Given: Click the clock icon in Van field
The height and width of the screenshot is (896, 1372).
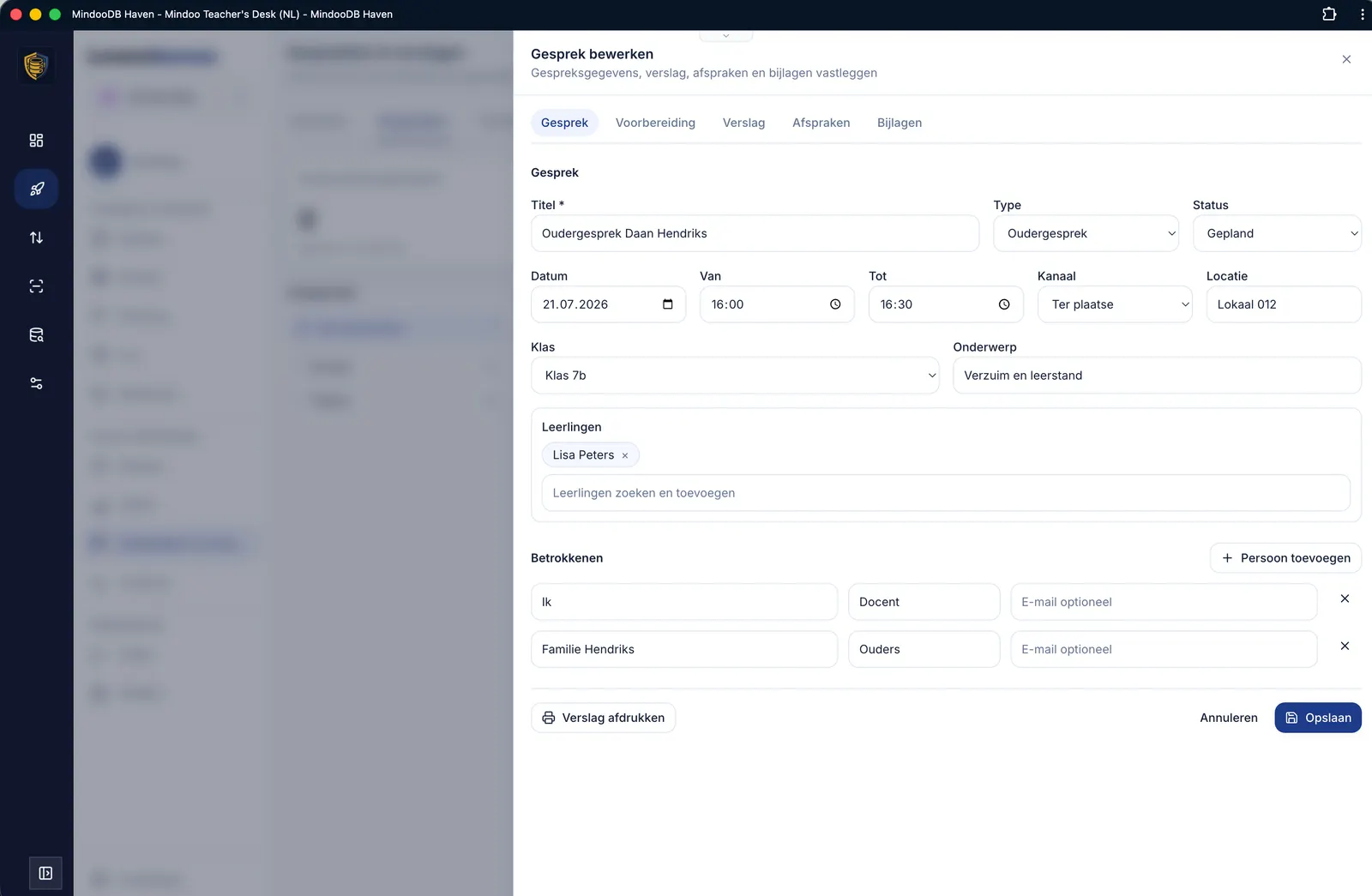Looking at the screenshot, I should (835, 304).
